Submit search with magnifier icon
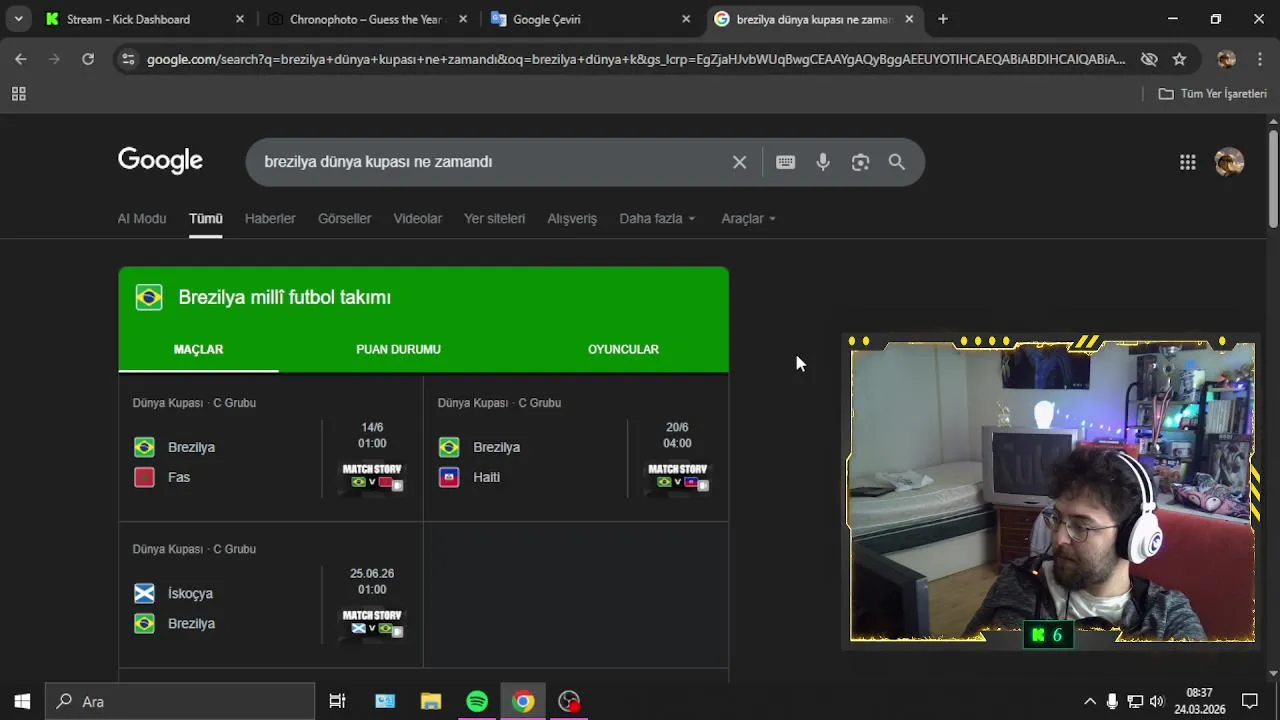1280x720 pixels. [x=897, y=162]
